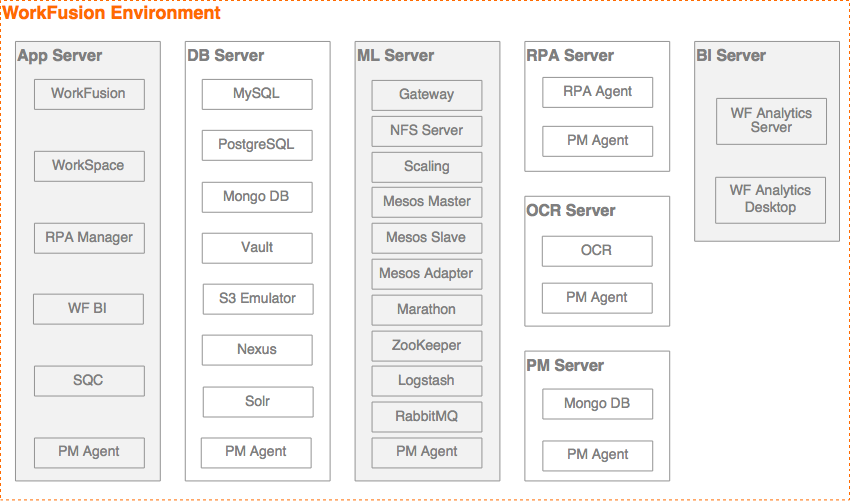Select the WF Analytics Desktop box
The height and width of the screenshot is (502, 850).
(x=770, y=200)
